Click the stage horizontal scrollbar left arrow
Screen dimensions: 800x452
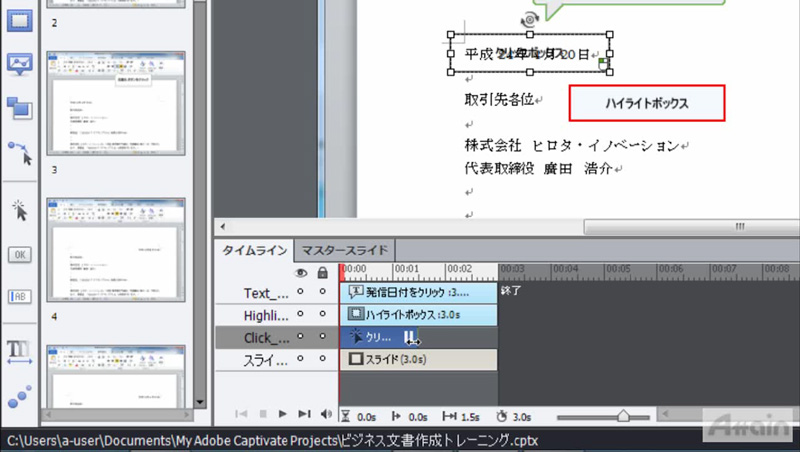[x=222, y=228]
